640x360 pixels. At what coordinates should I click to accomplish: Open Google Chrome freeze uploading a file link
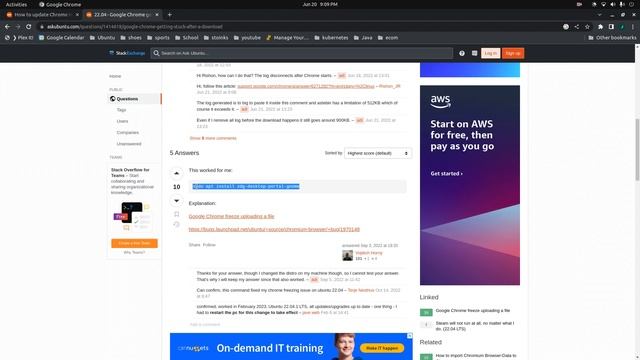[231, 216]
